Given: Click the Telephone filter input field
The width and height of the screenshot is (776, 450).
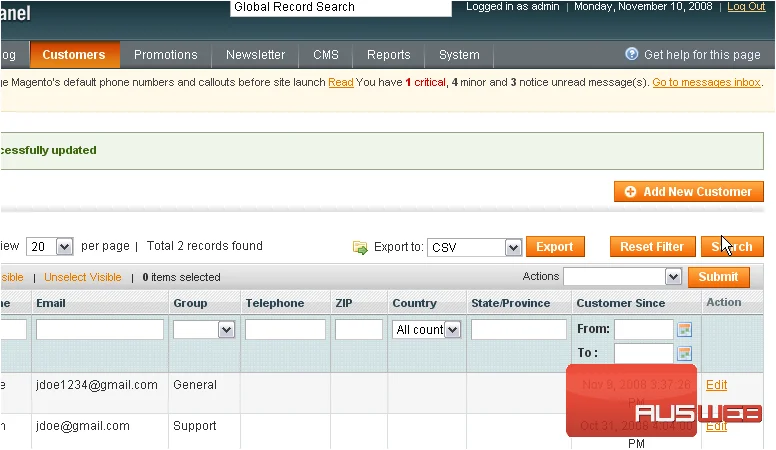Looking at the screenshot, I should (x=285, y=330).
